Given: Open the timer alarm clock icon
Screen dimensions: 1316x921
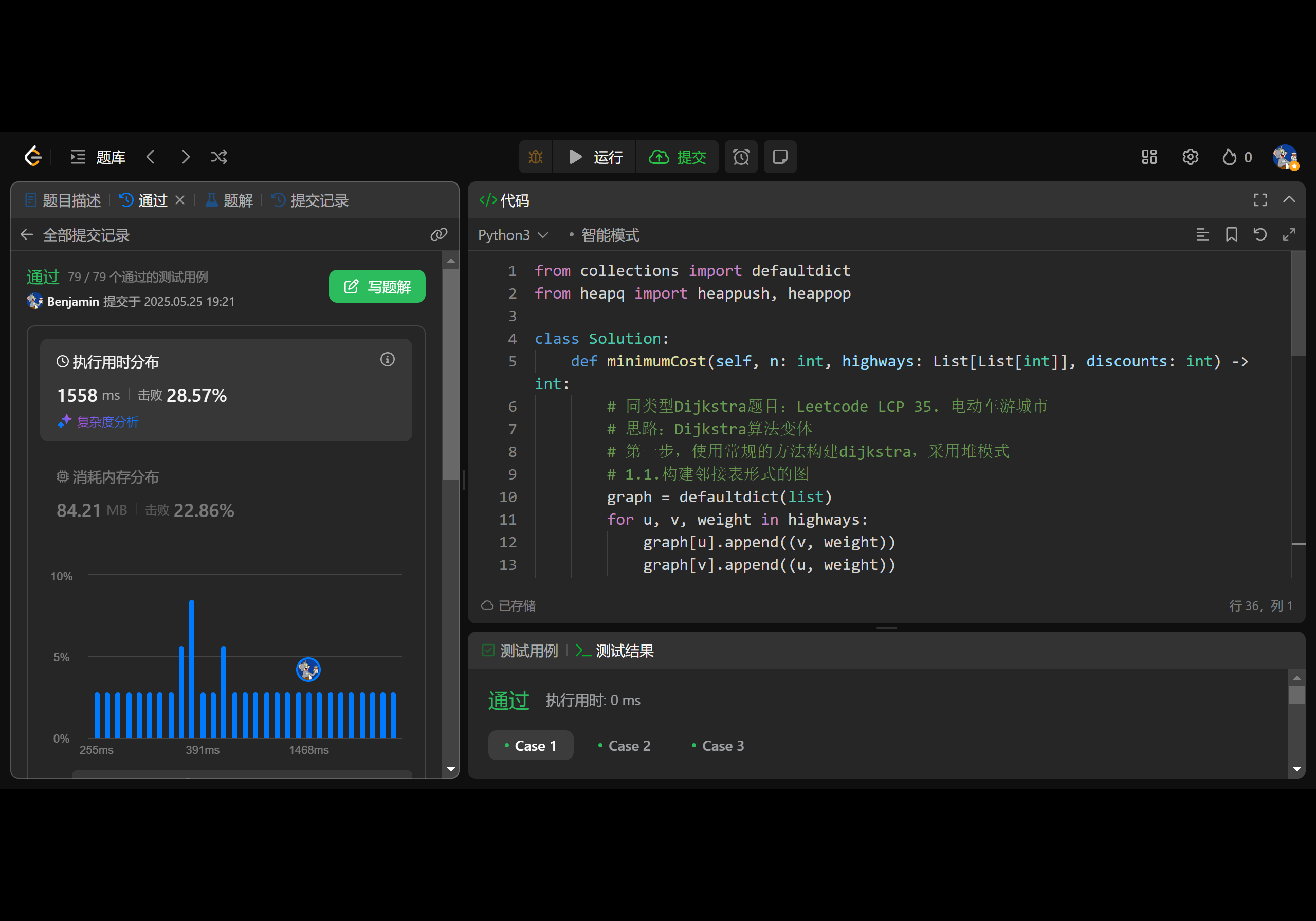Looking at the screenshot, I should [x=741, y=156].
